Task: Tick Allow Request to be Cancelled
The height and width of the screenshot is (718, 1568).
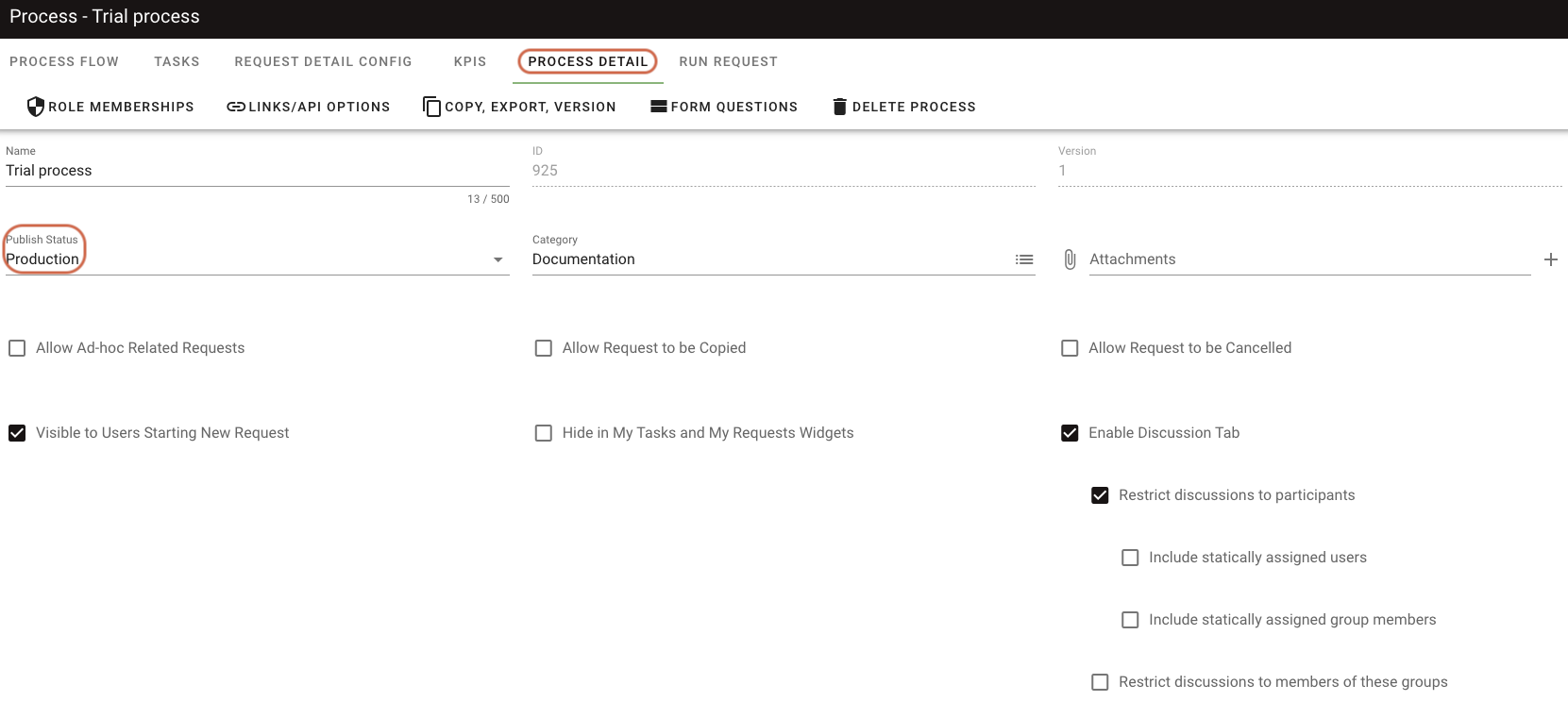Action: tap(1070, 348)
